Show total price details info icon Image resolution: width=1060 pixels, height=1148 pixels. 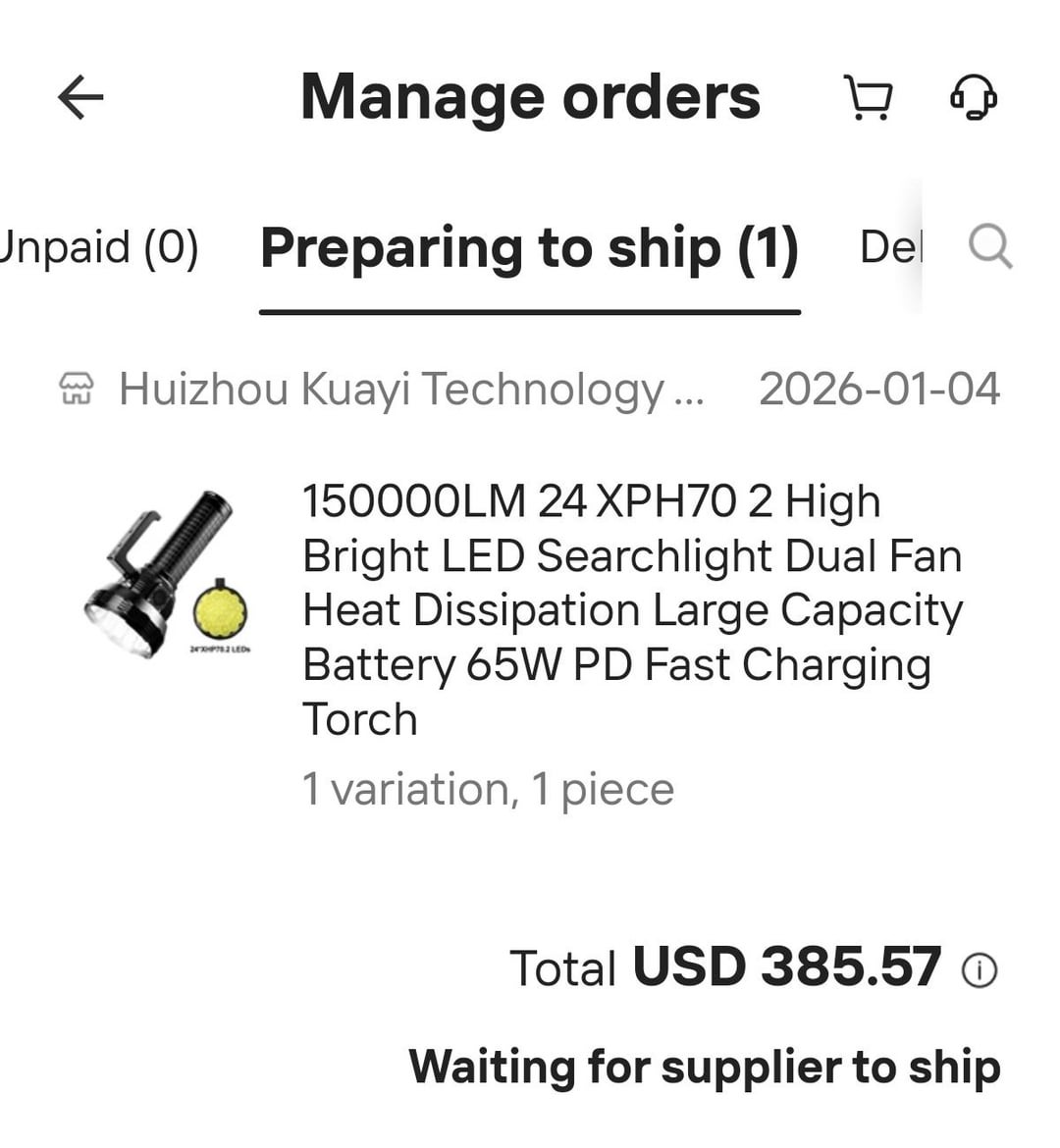(979, 970)
